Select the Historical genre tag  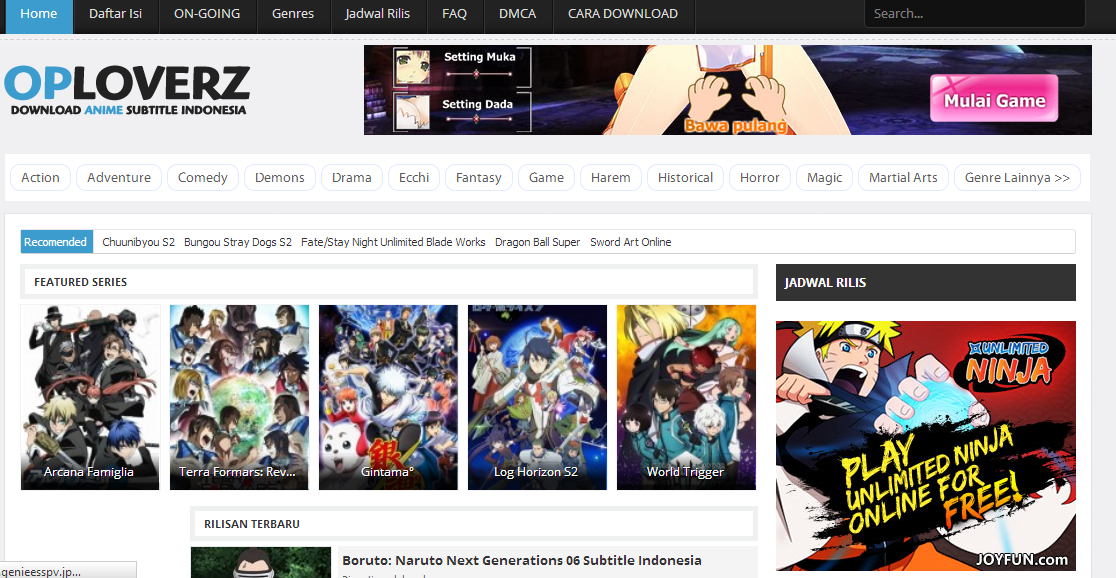[685, 178]
